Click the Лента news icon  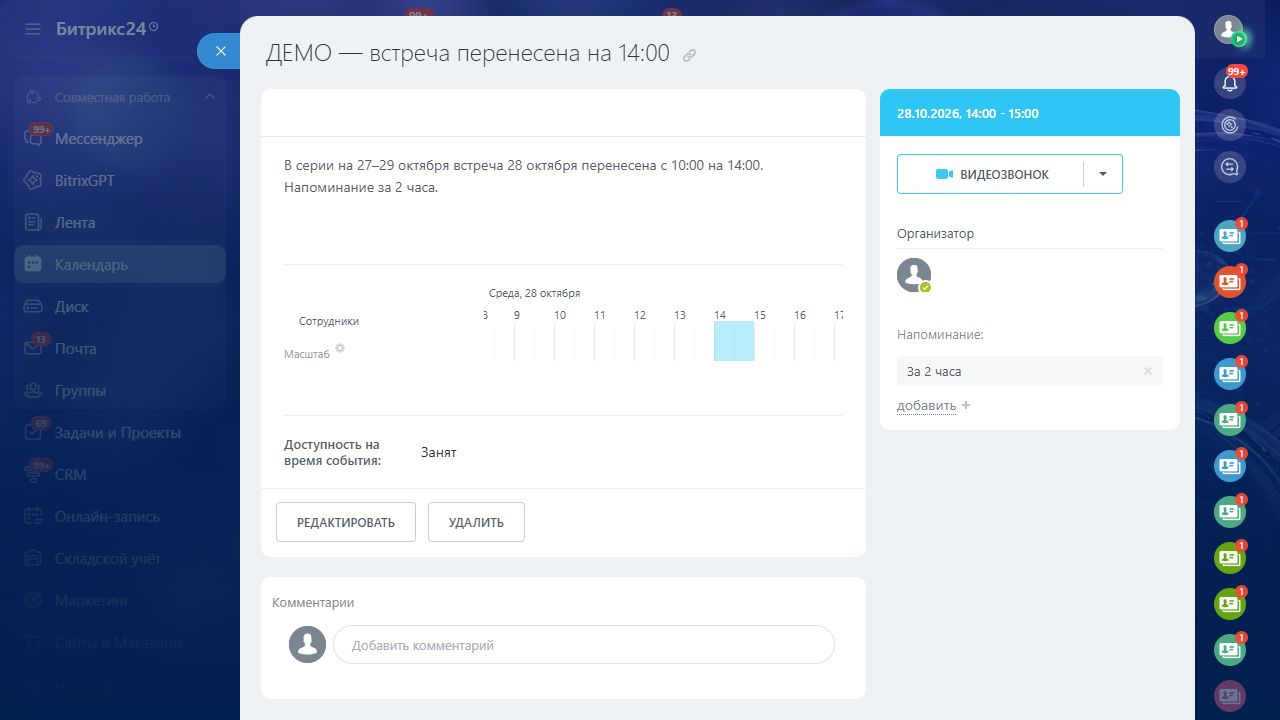tap(33, 223)
